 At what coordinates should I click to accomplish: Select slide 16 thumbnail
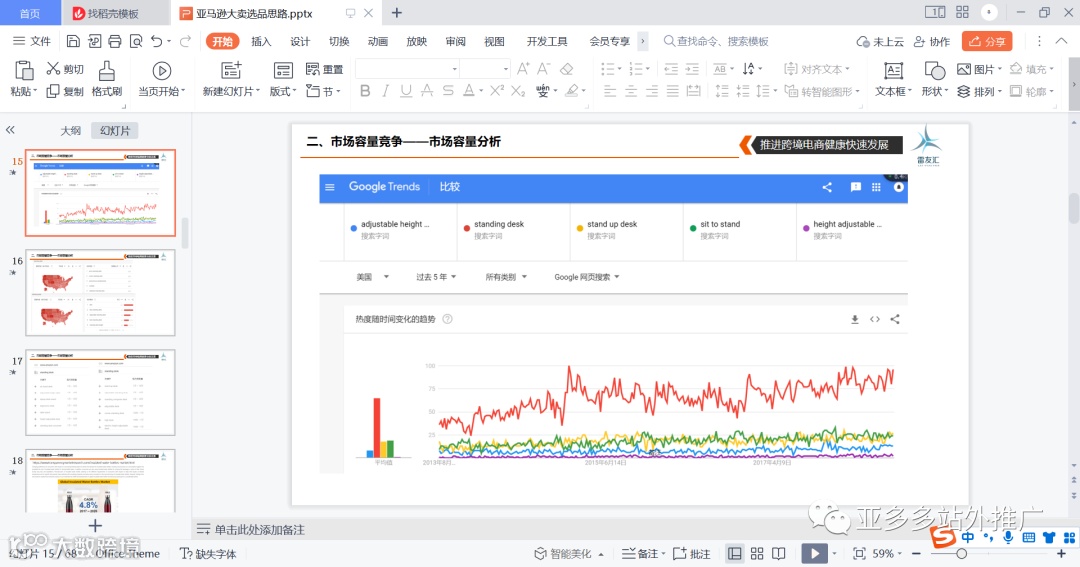pos(101,292)
